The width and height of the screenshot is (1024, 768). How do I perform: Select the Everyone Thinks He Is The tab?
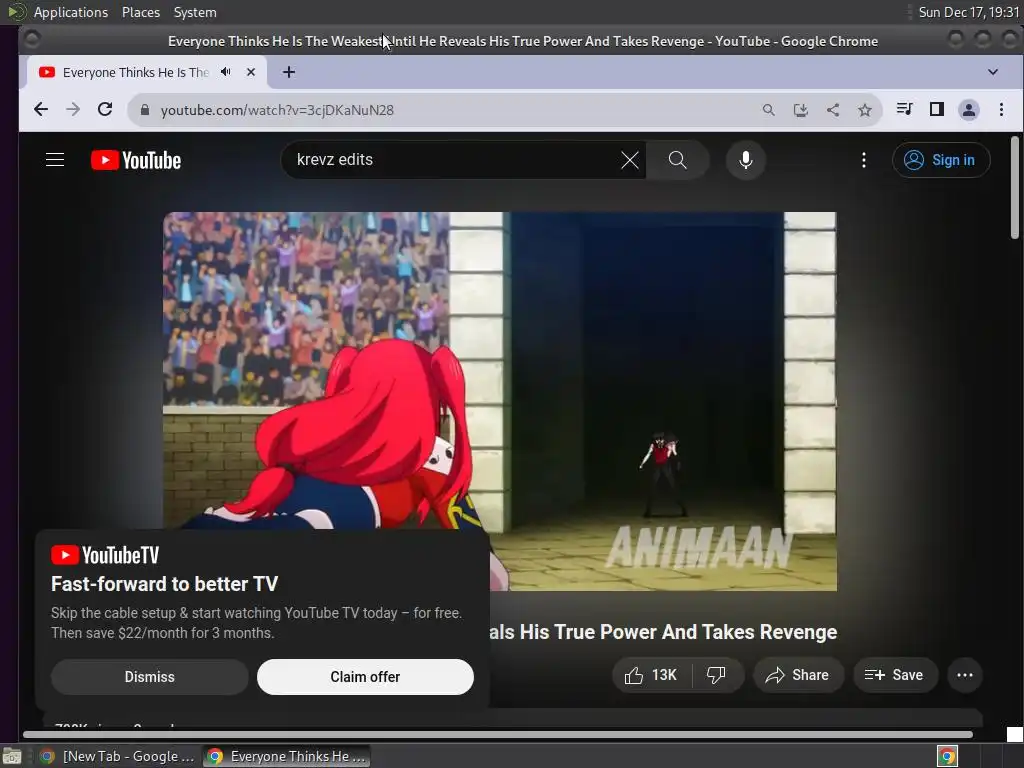[x=135, y=72]
